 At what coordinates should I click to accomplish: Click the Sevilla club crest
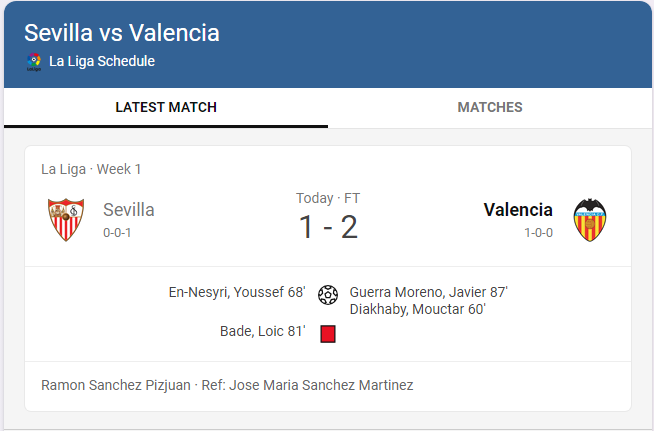pos(66,219)
